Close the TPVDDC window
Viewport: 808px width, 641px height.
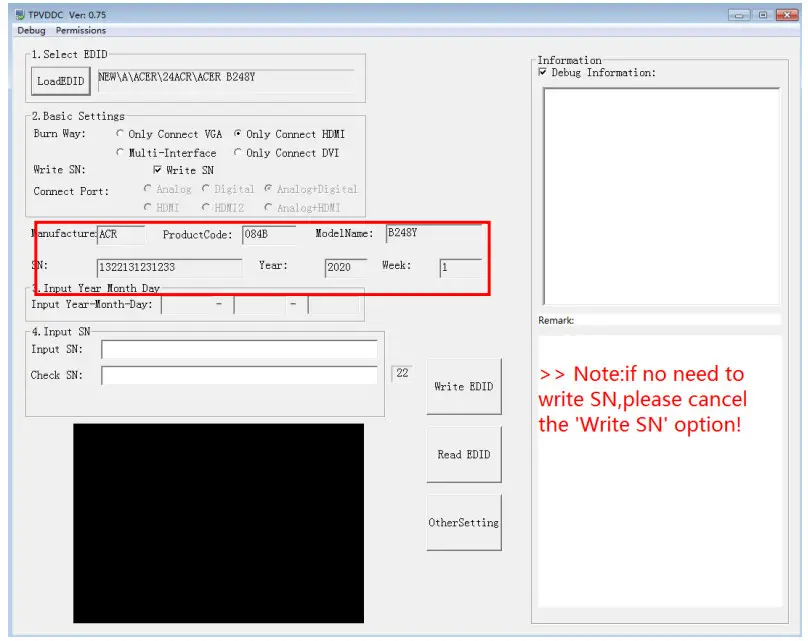[x=787, y=15]
